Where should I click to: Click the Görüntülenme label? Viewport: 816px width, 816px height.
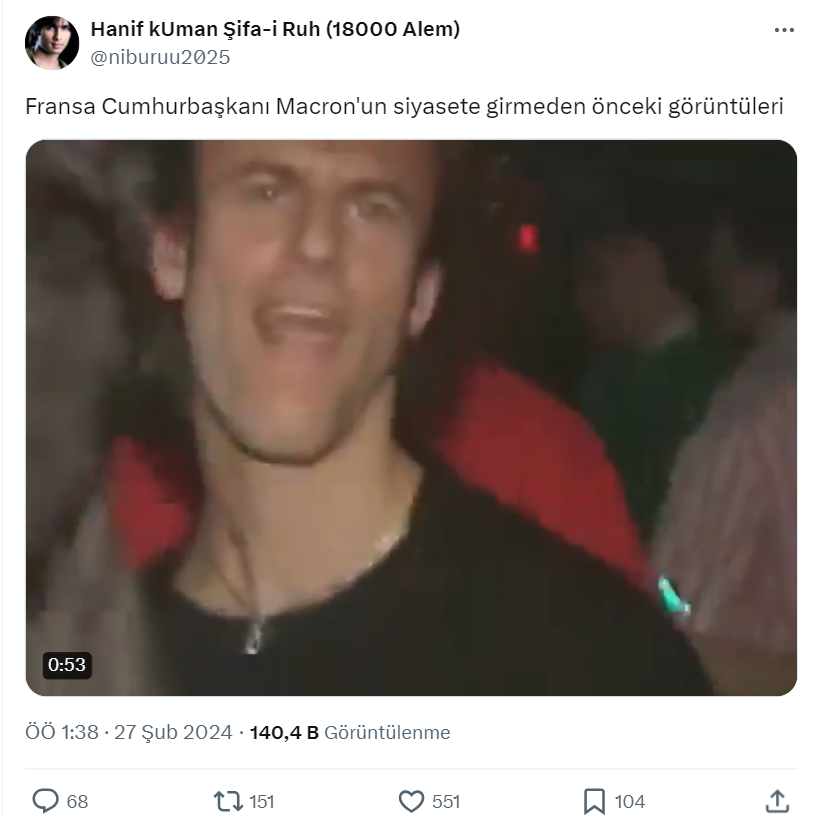point(387,733)
